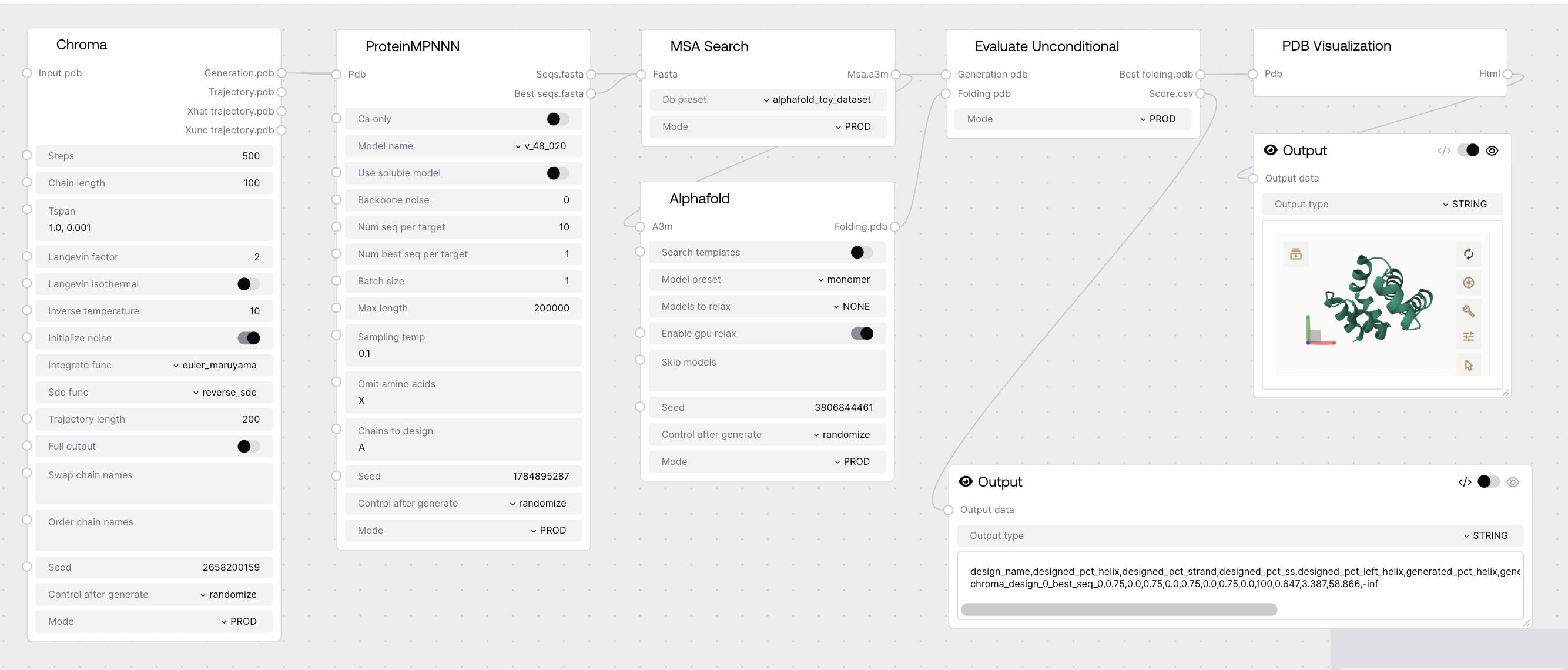Click the Generation.pdb output port on Chroma
This screenshot has width=1568, height=670.
[281, 73]
